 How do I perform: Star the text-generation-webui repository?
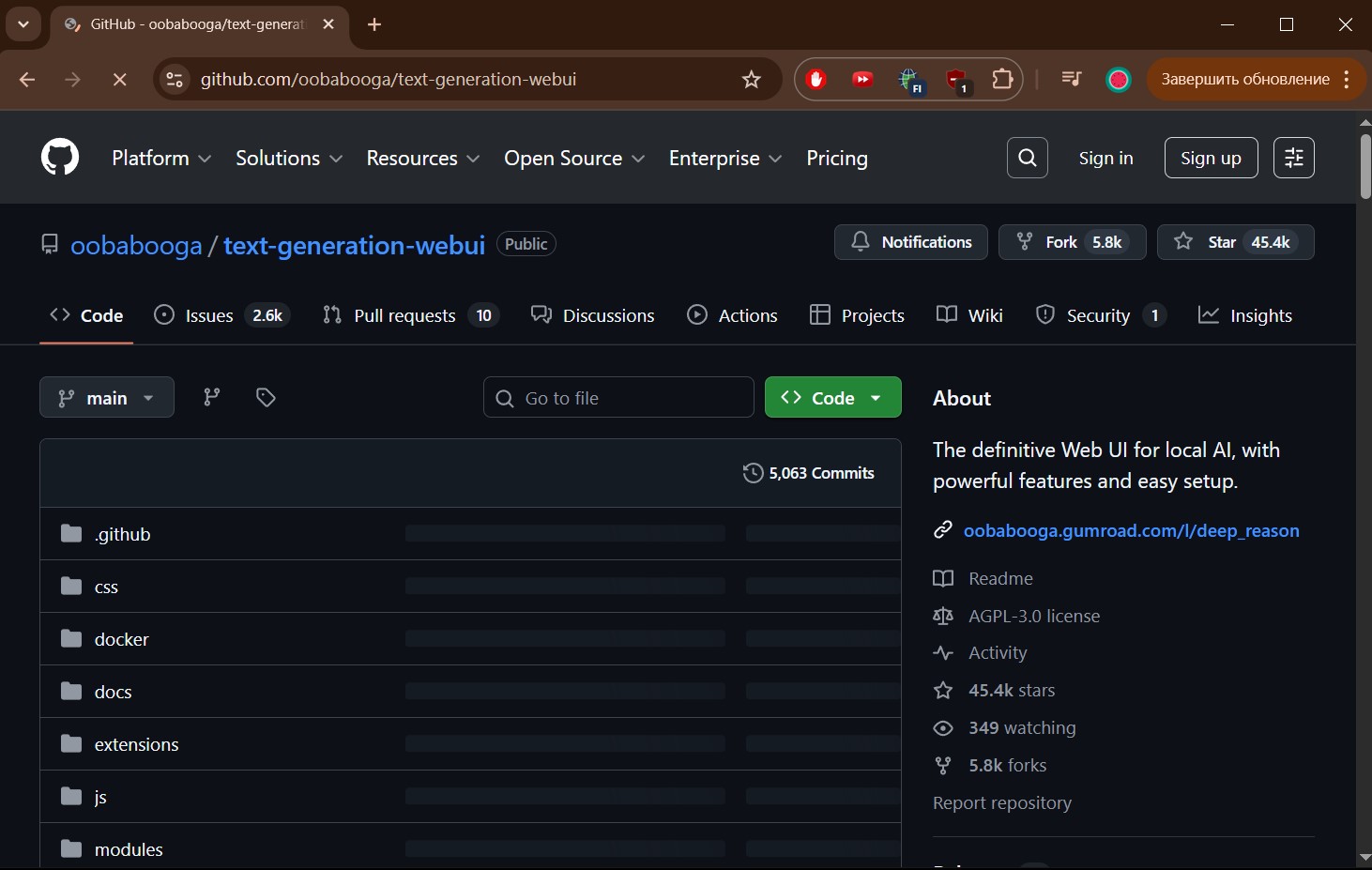(x=1235, y=242)
